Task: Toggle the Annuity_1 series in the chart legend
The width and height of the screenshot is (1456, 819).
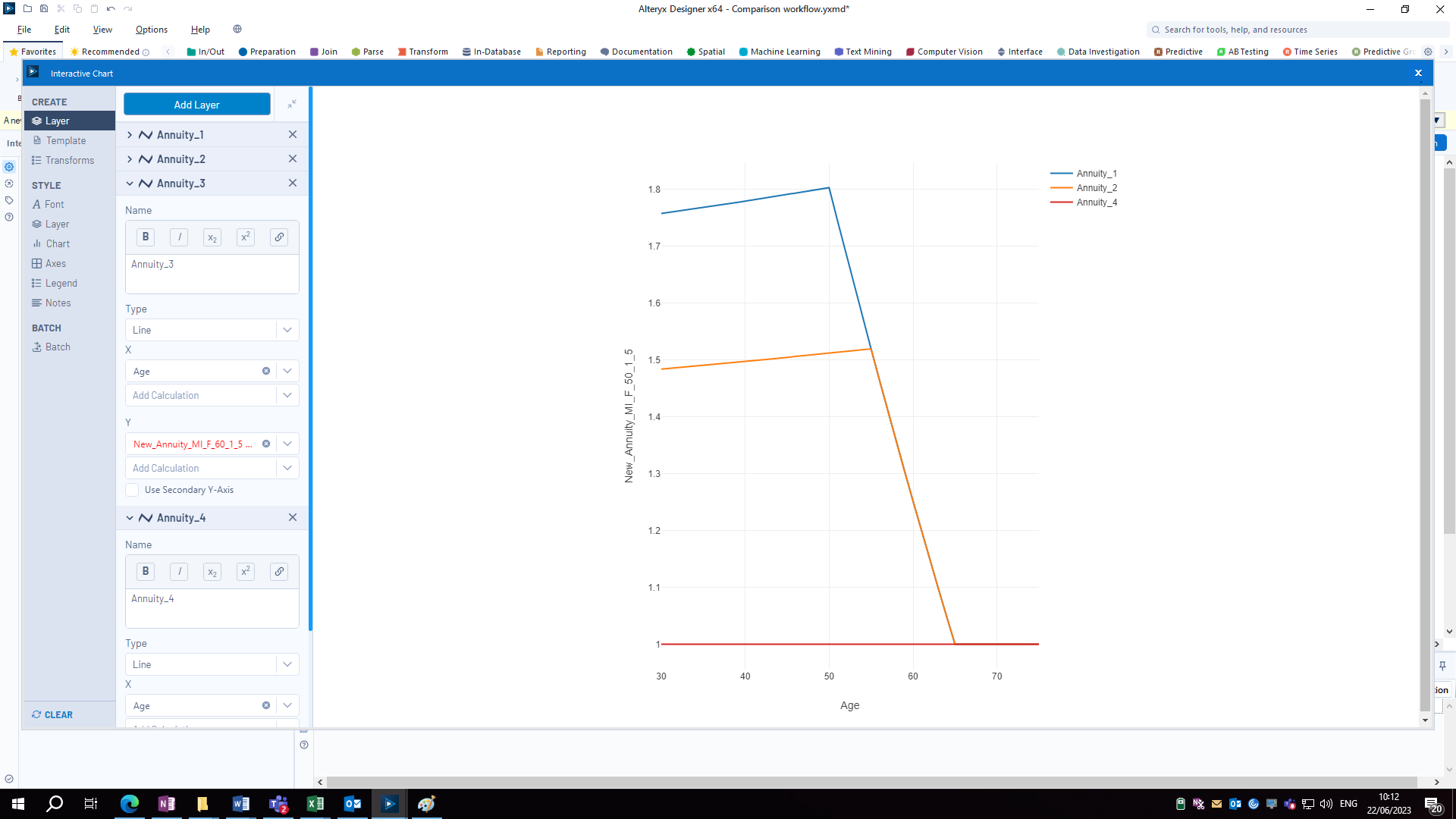Action: 1096,173
